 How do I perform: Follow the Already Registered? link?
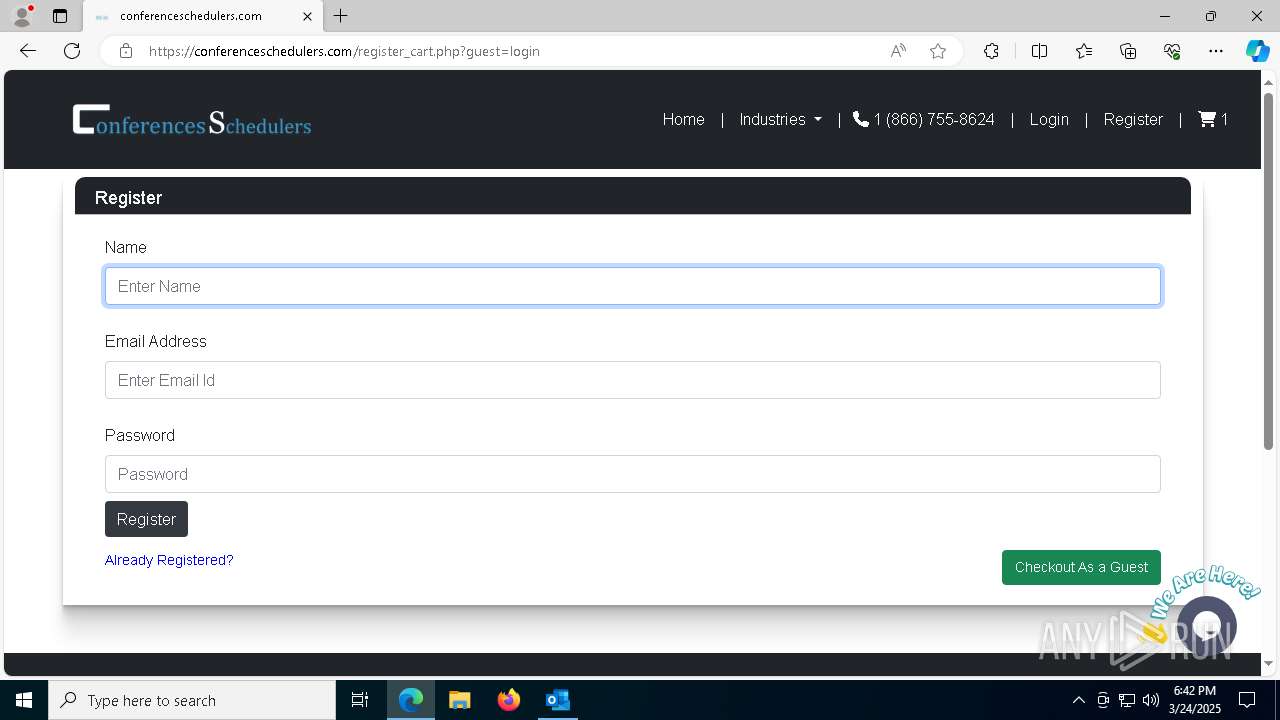click(x=169, y=560)
